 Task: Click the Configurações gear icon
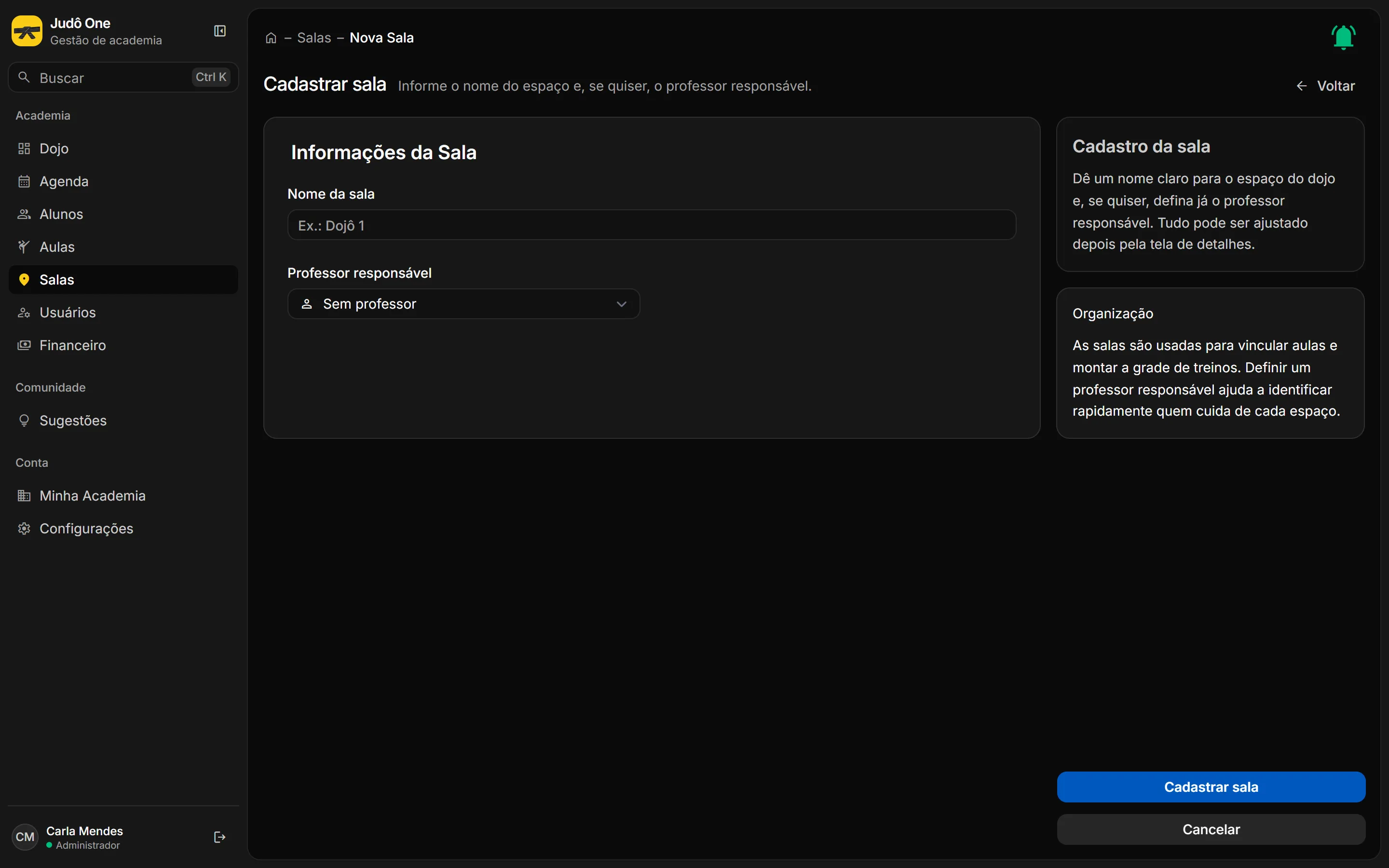click(24, 528)
